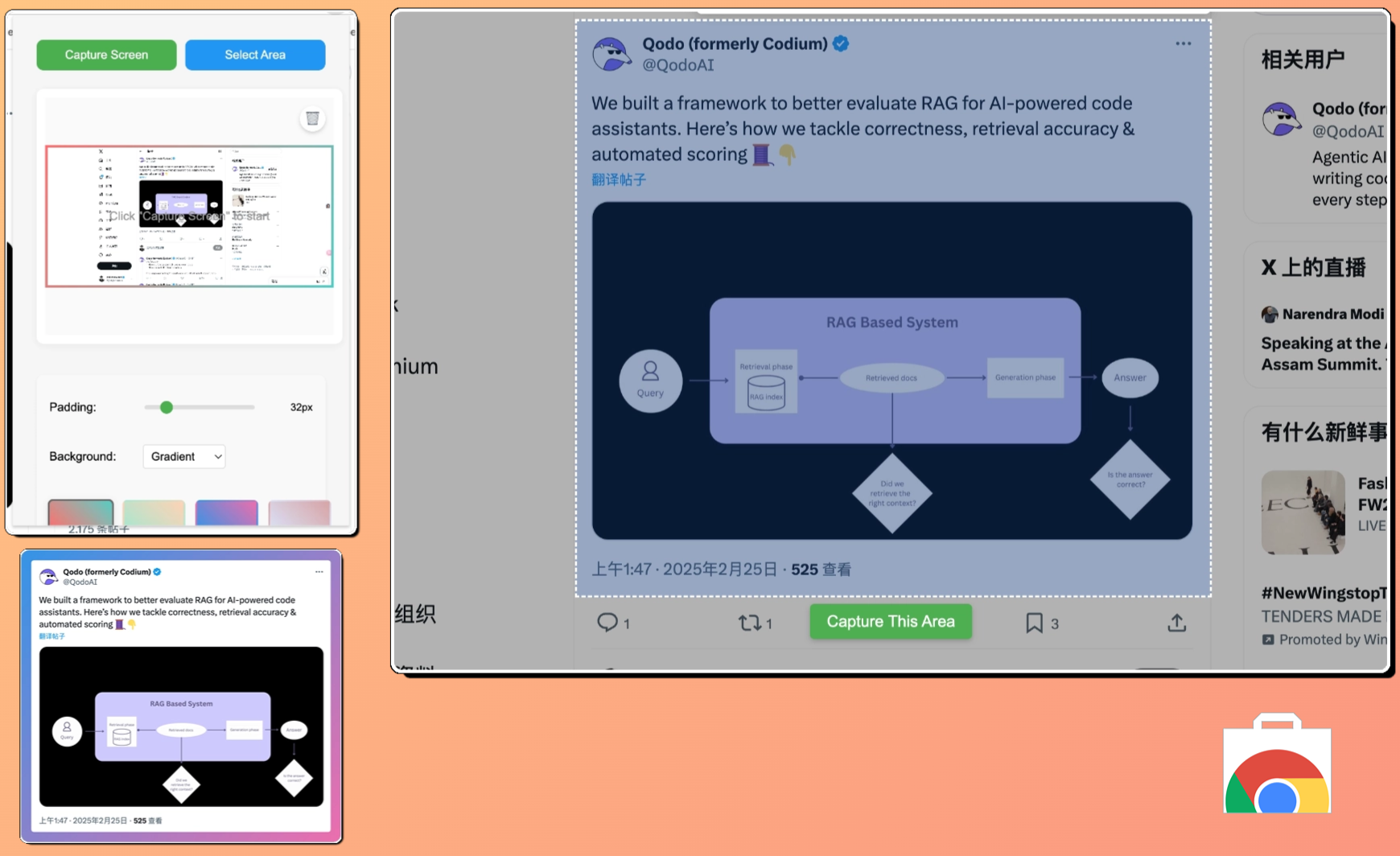
Task: Click Qodo avatar in 相关用户 sidebar
Action: pyautogui.click(x=1281, y=120)
